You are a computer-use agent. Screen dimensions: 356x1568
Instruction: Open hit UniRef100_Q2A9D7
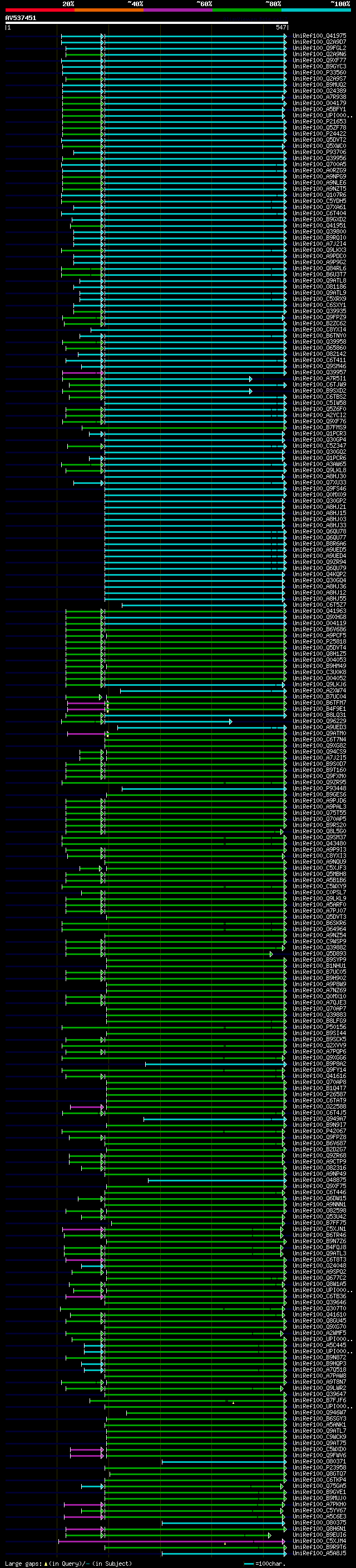pos(319,42)
